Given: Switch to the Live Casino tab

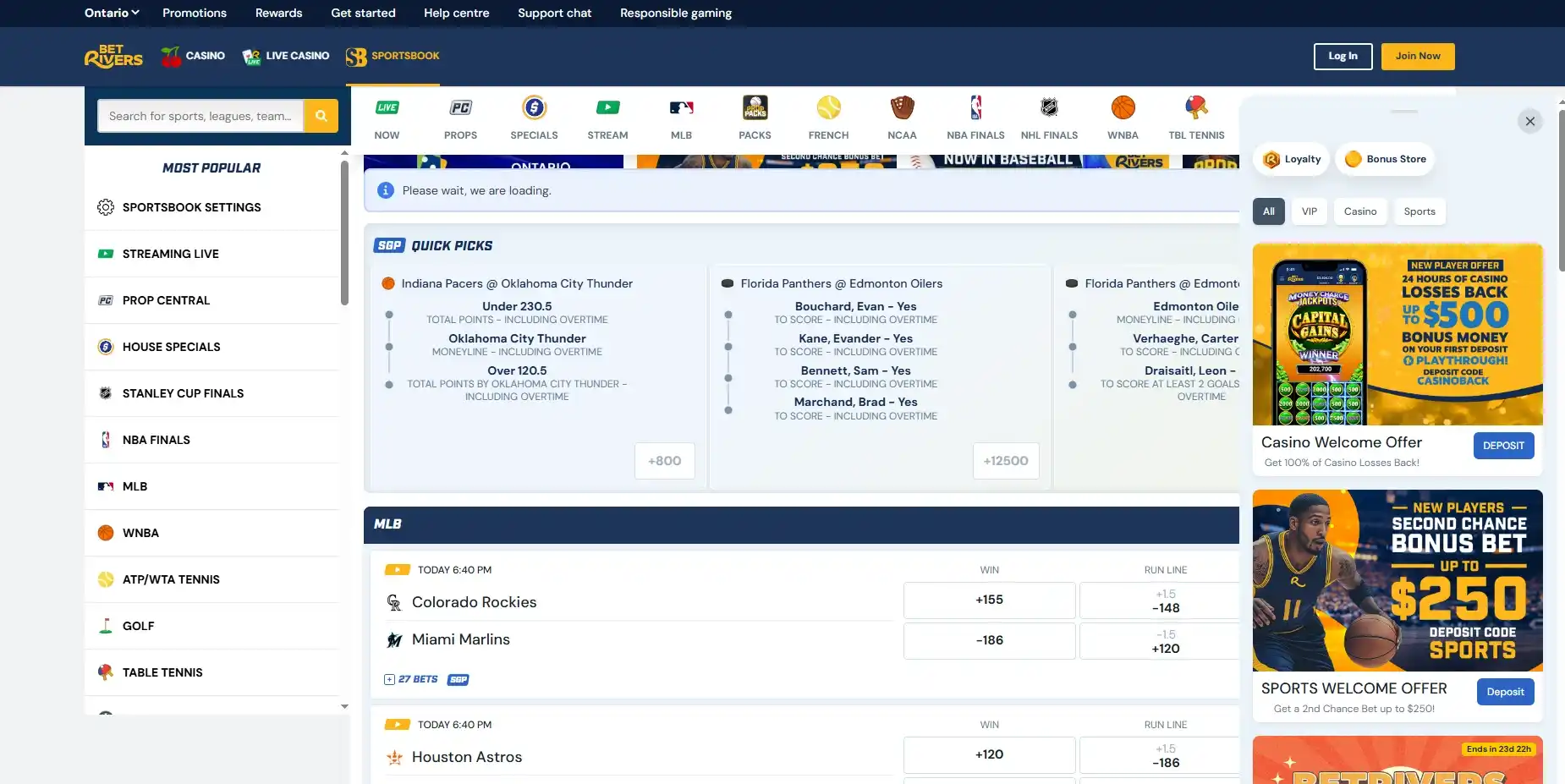Looking at the screenshot, I should click(x=286, y=57).
